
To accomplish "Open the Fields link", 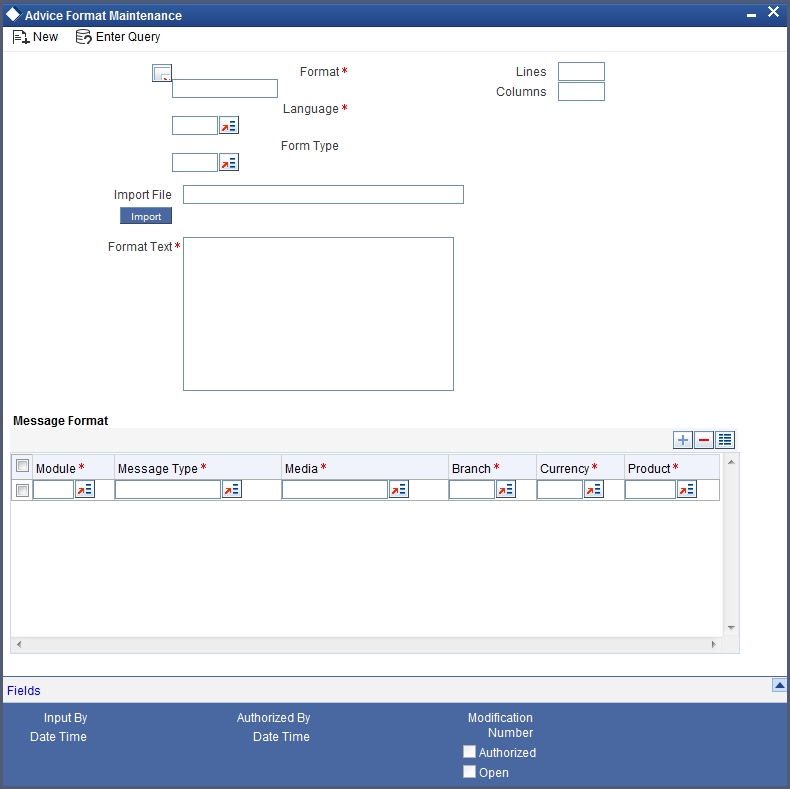I will pyautogui.click(x=24, y=691).
